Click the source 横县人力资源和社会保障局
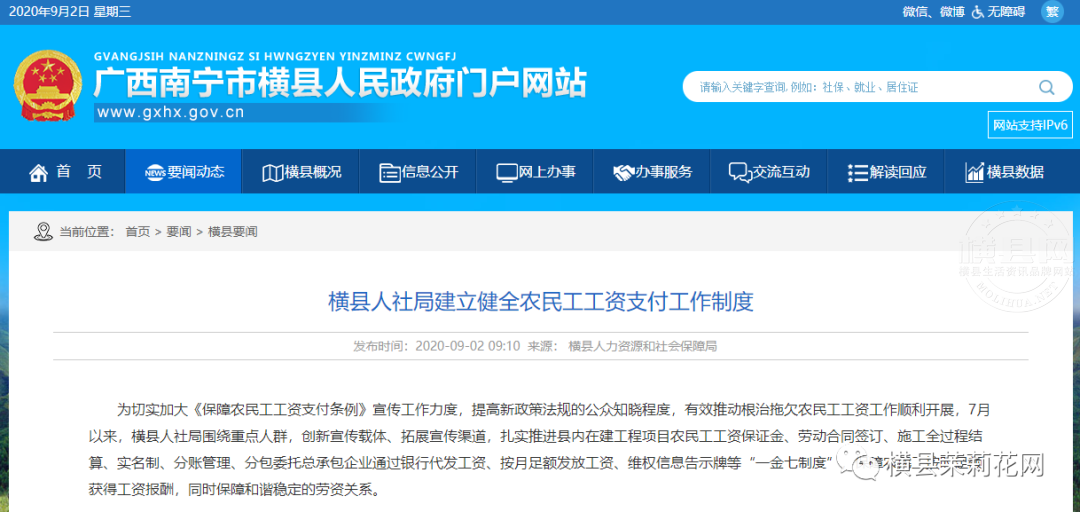1080x512 pixels. [x=643, y=347]
